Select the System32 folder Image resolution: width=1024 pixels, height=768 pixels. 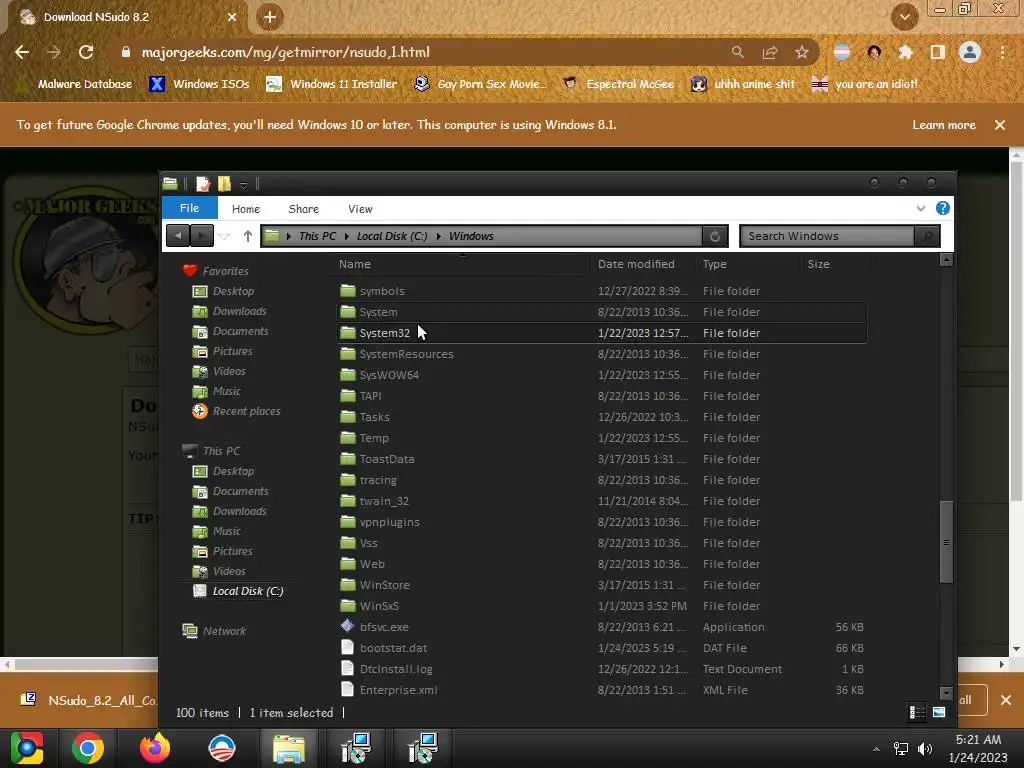coord(601,333)
